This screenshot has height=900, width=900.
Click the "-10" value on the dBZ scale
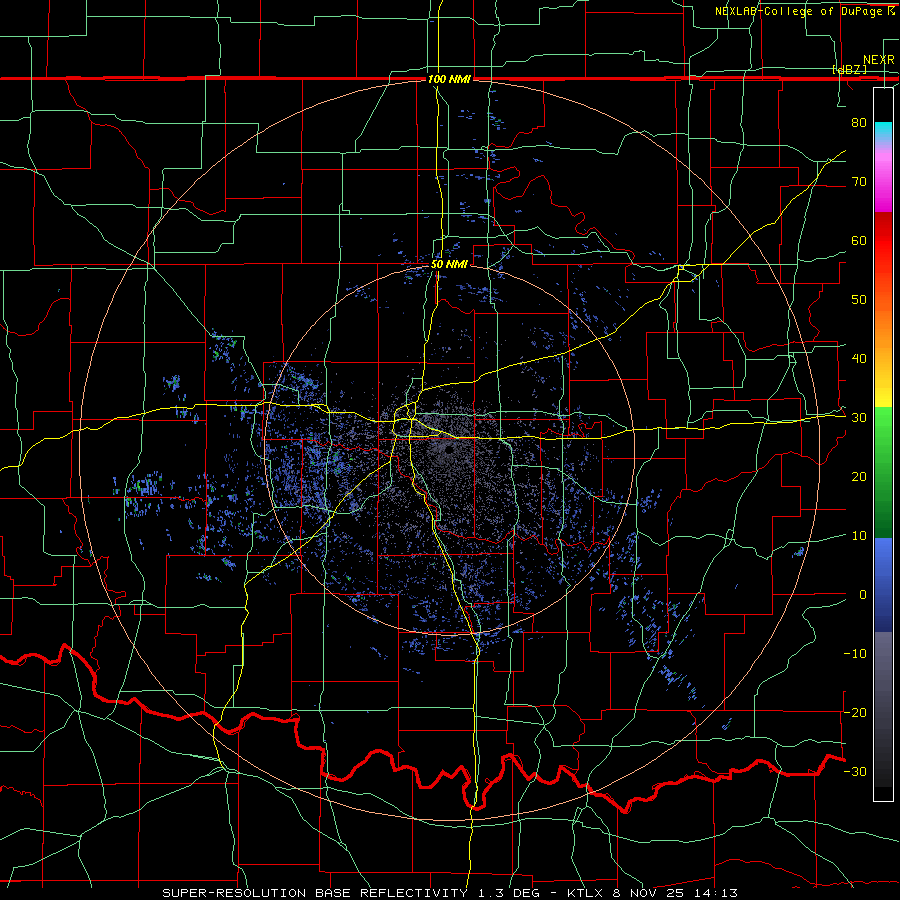coord(855,654)
